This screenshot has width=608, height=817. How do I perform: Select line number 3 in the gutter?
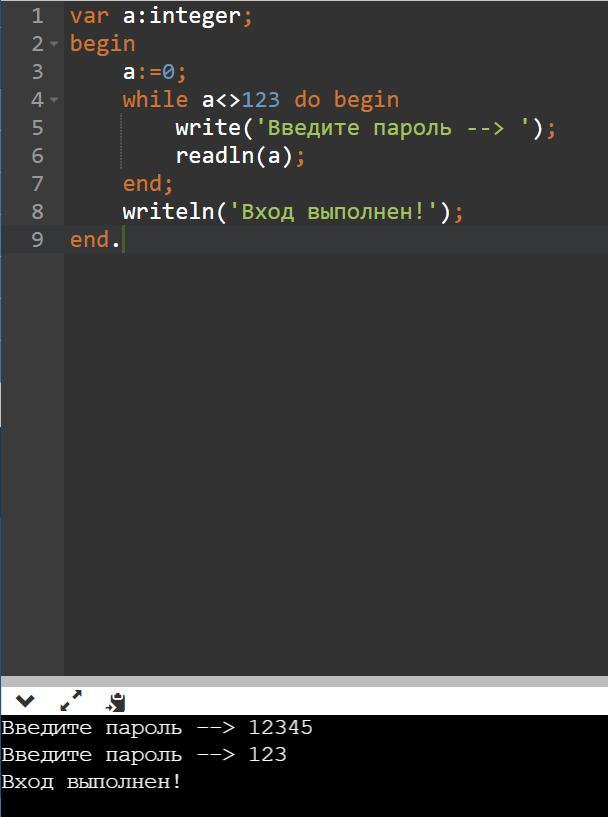[37, 72]
